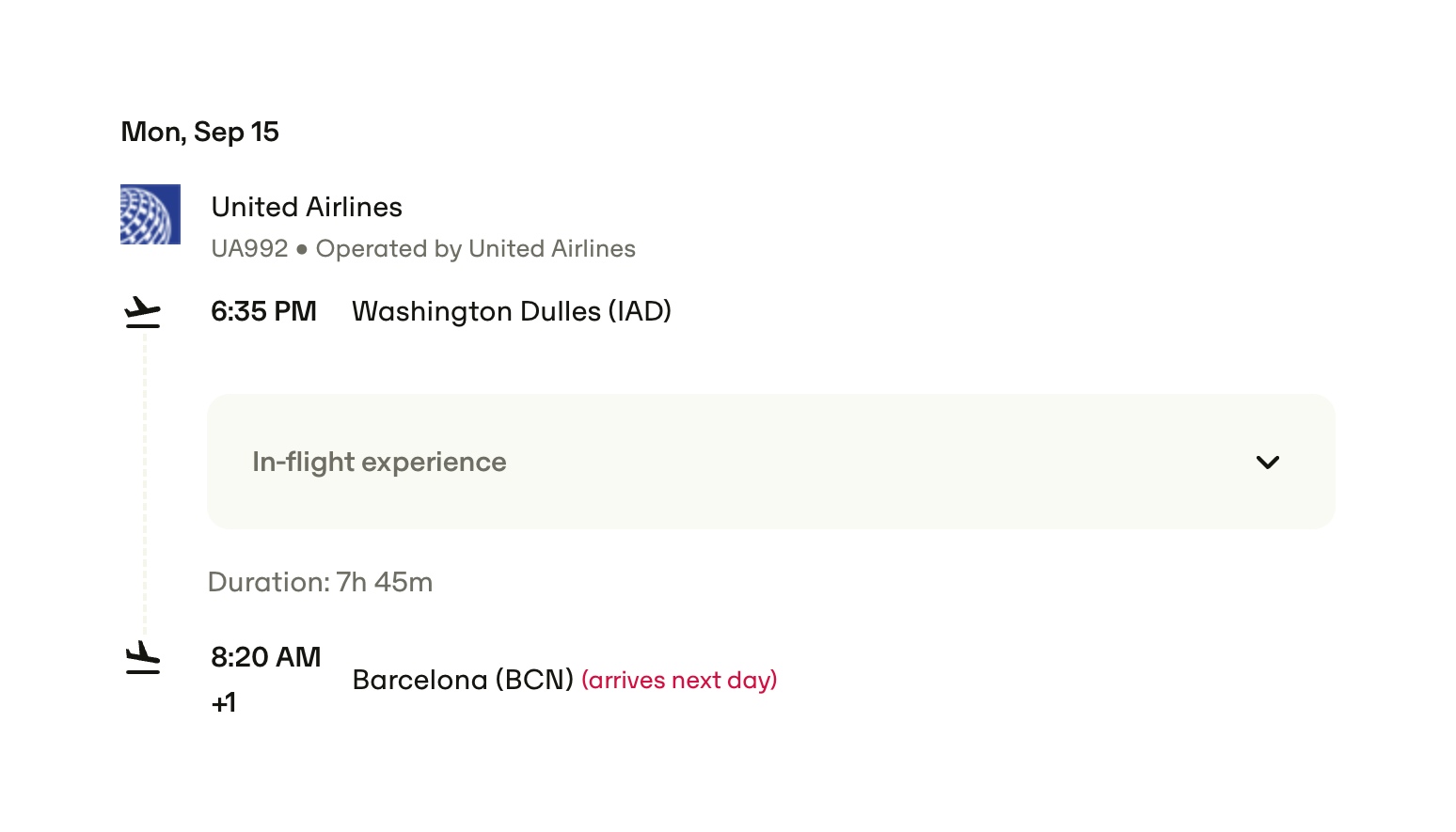The width and height of the screenshot is (1456, 832).
Task: Select the Mon, Sep 15 date heading
Action: click(x=199, y=133)
